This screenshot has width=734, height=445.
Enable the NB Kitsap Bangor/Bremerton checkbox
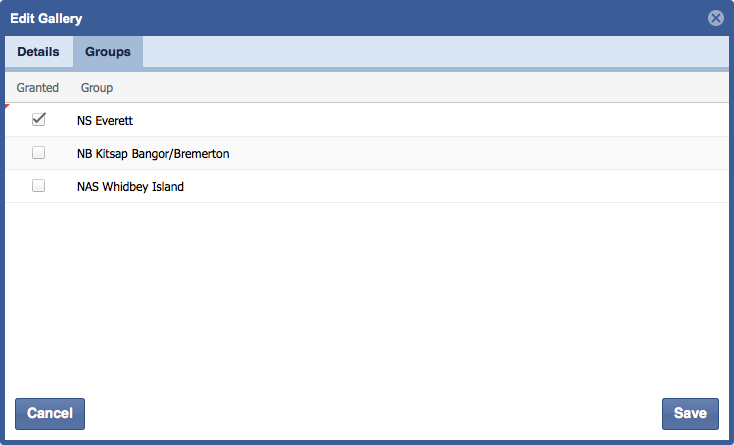[x=39, y=153]
